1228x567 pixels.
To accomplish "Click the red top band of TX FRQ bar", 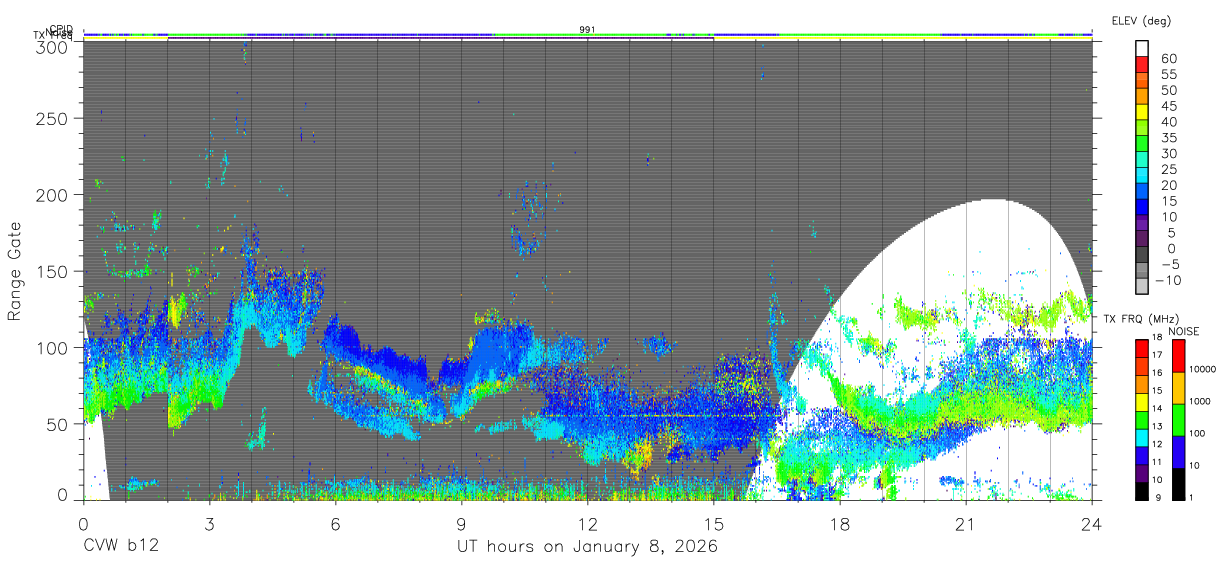I will [x=1141, y=349].
